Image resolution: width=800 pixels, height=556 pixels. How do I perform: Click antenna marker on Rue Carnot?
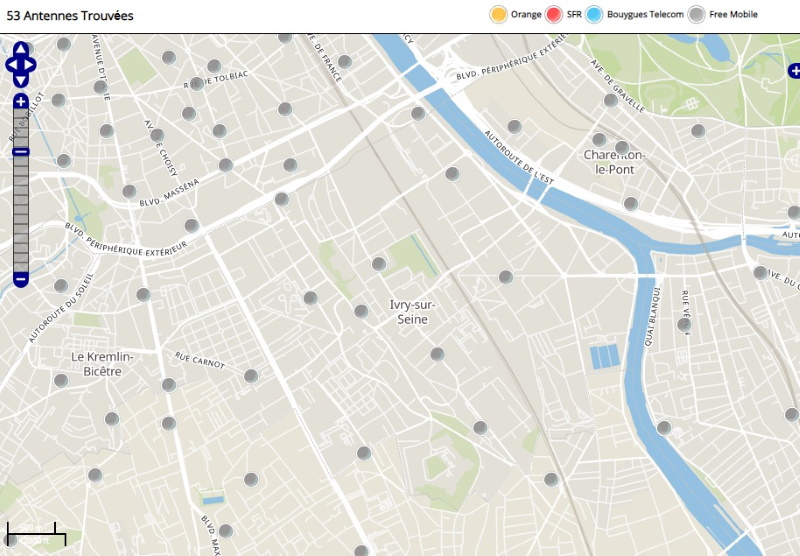[x=251, y=375]
